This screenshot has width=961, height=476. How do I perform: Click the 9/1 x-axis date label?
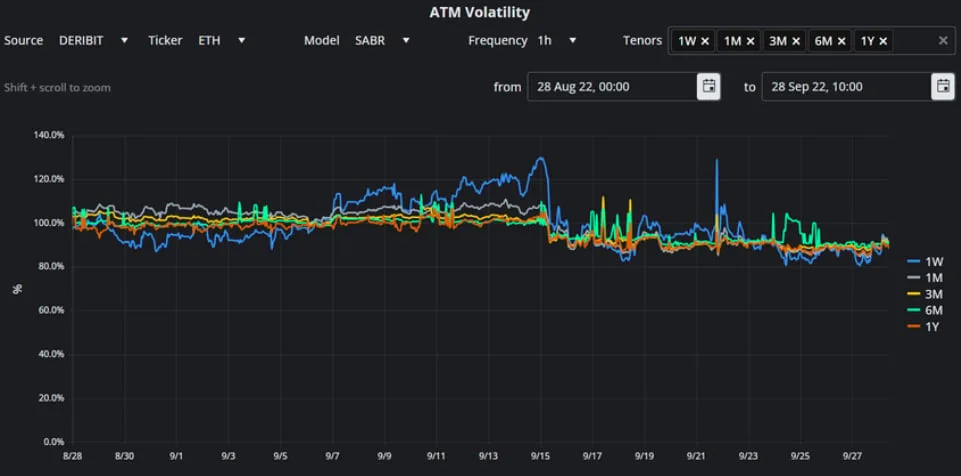(177, 456)
